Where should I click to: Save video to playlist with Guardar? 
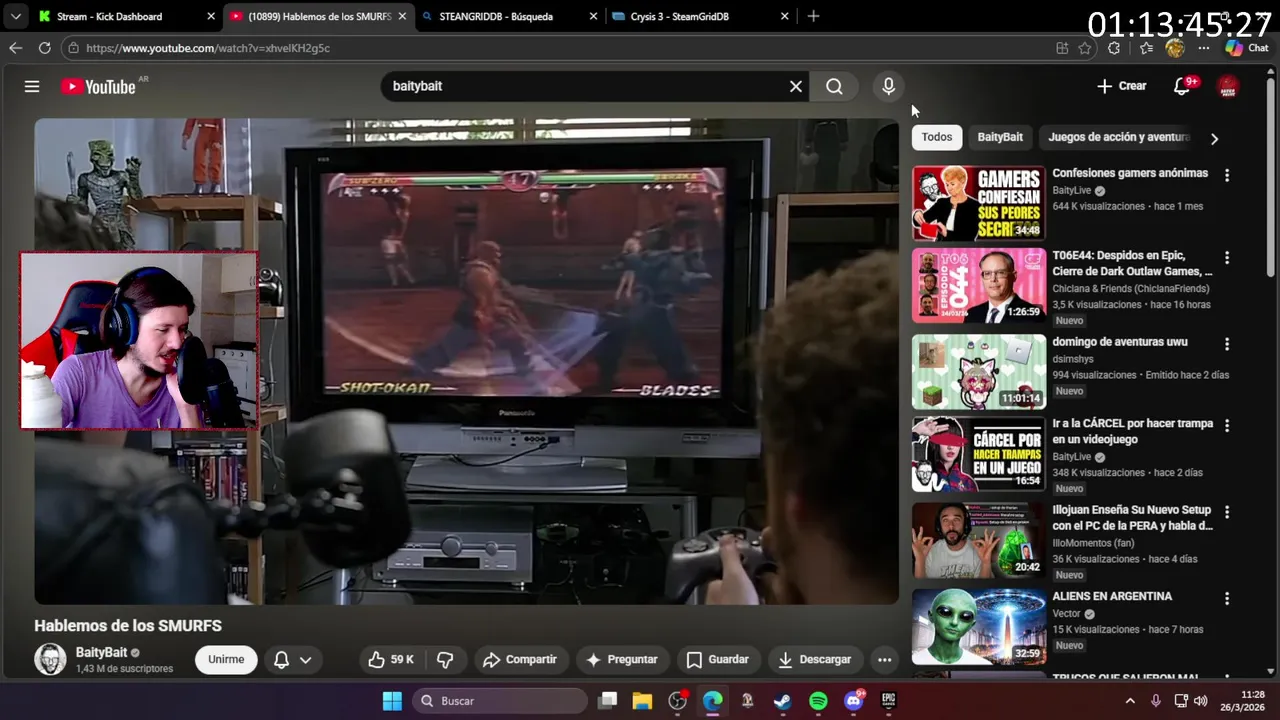(718, 660)
